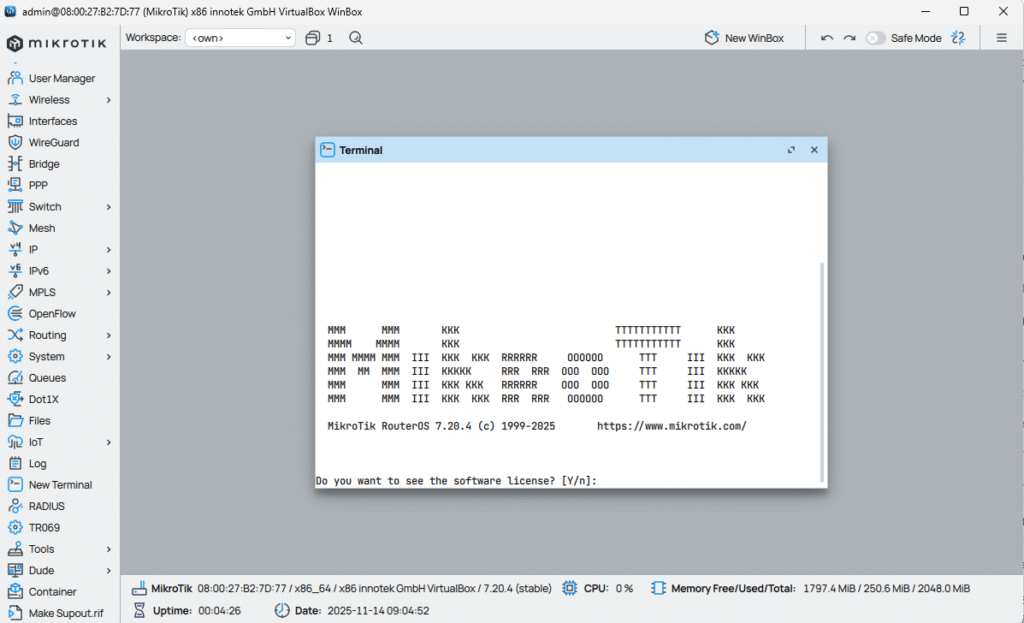Enable Safe Mode with the toggle switch
Image resolution: width=1024 pixels, height=623 pixels.
click(x=873, y=37)
